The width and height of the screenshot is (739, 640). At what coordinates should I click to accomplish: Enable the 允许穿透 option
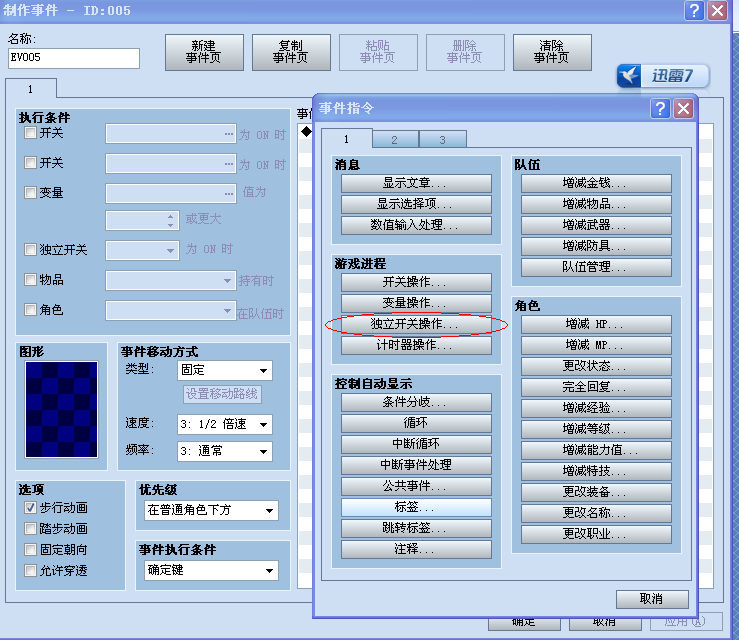(x=30, y=571)
